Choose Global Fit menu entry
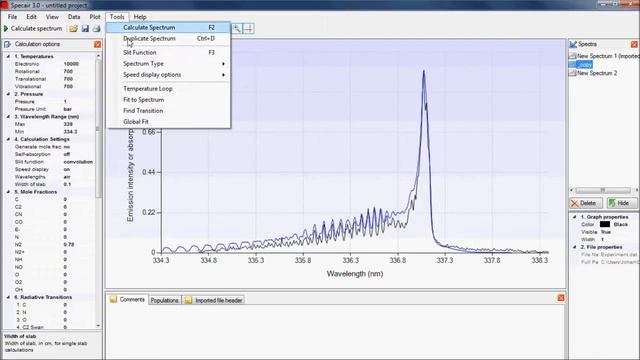Screen dimensions: 640x360 (168, 122)
